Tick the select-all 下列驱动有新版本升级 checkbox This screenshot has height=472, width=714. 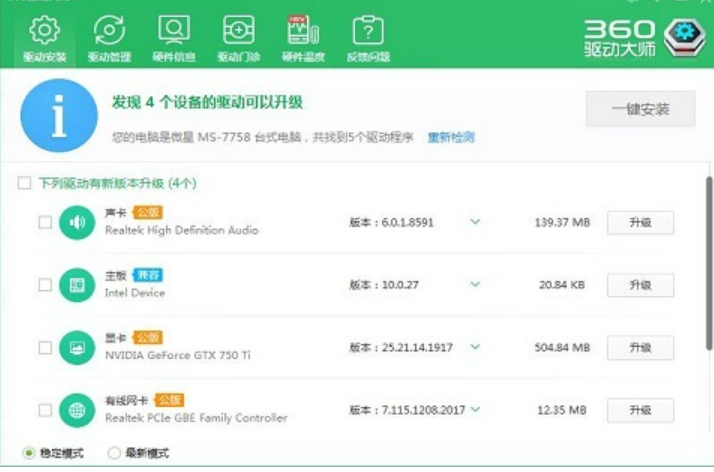tap(24, 183)
